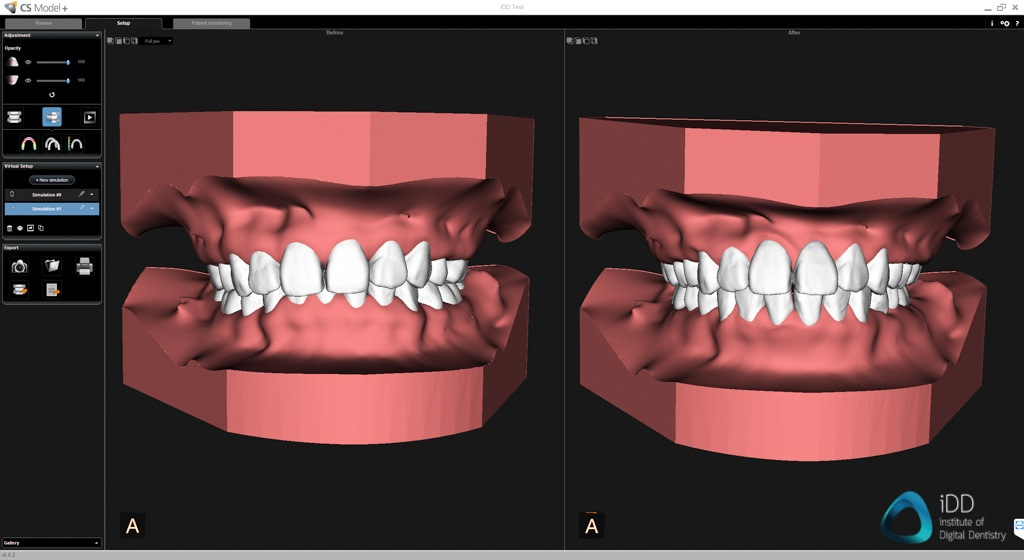The height and width of the screenshot is (560, 1024).
Task: Click first view icon in Before toolbar
Action: coord(110,40)
